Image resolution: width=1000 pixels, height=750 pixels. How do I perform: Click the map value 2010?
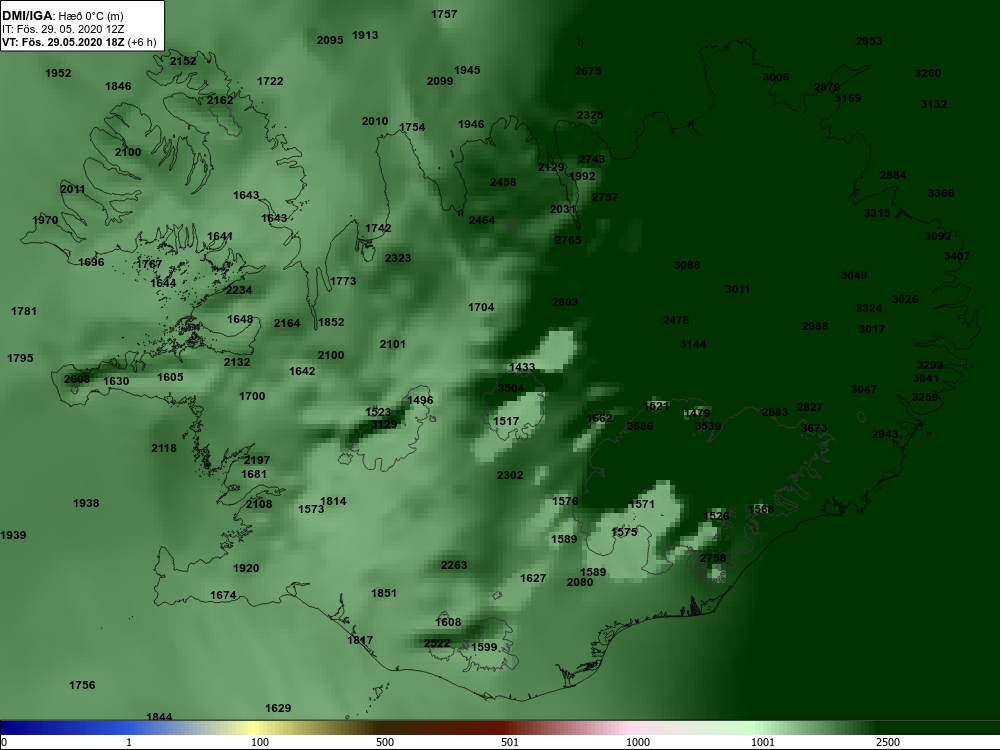coord(374,121)
